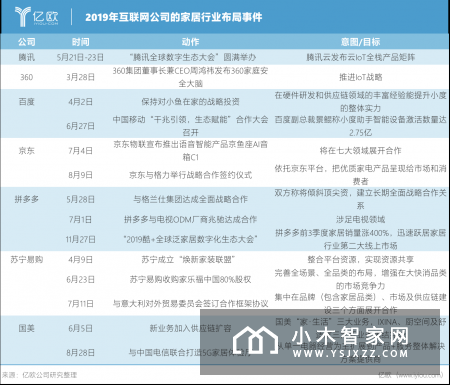Select the date 8月28日
Screen dimensions: 450x385
click(x=80, y=353)
